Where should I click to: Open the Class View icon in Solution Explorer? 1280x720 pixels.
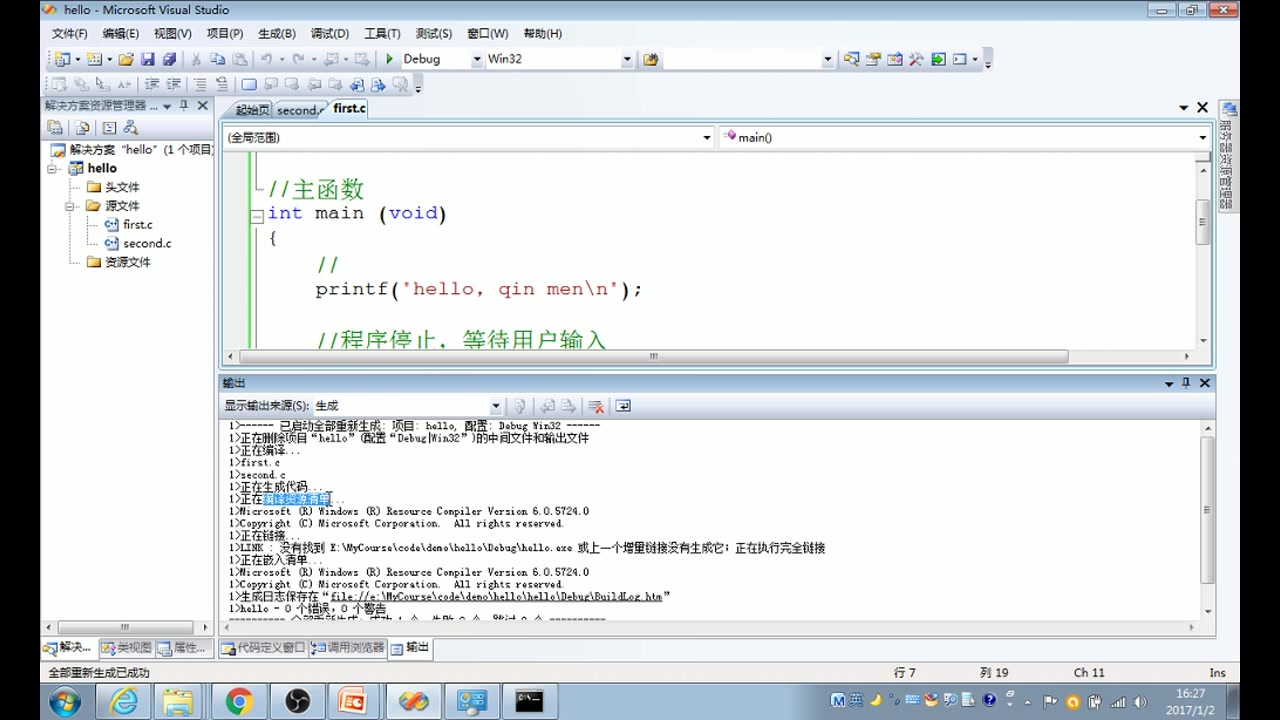[x=131, y=128]
